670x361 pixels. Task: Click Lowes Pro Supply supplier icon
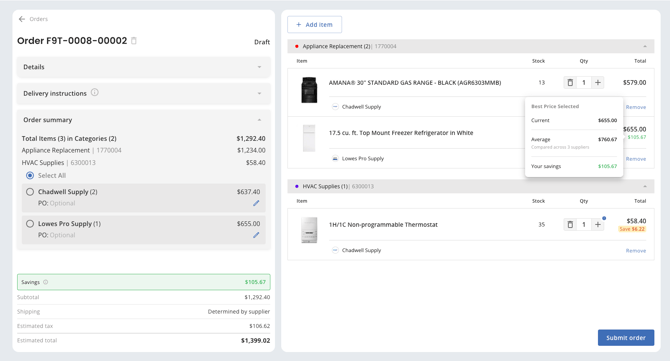click(335, 158)
